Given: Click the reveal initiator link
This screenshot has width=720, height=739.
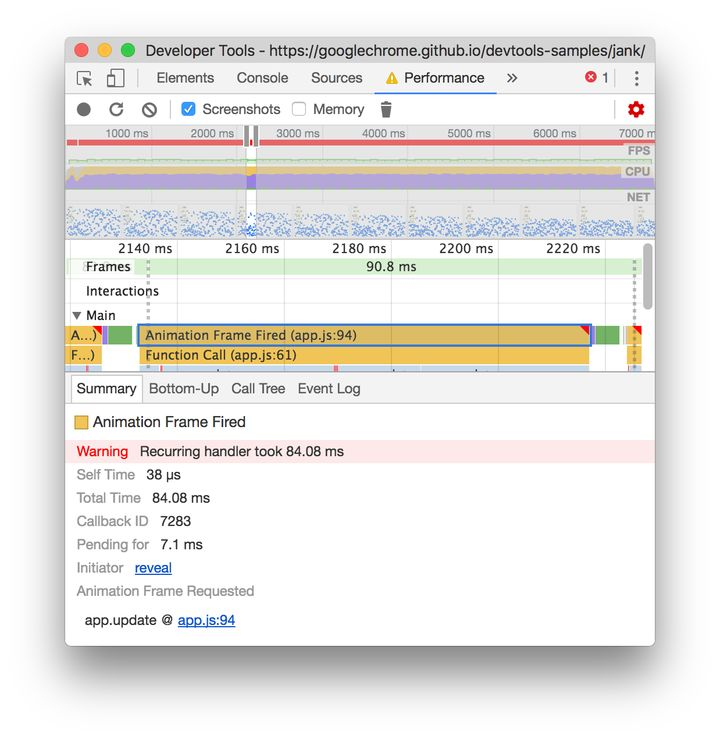Looking at the screenshot, I should [153, 568].
